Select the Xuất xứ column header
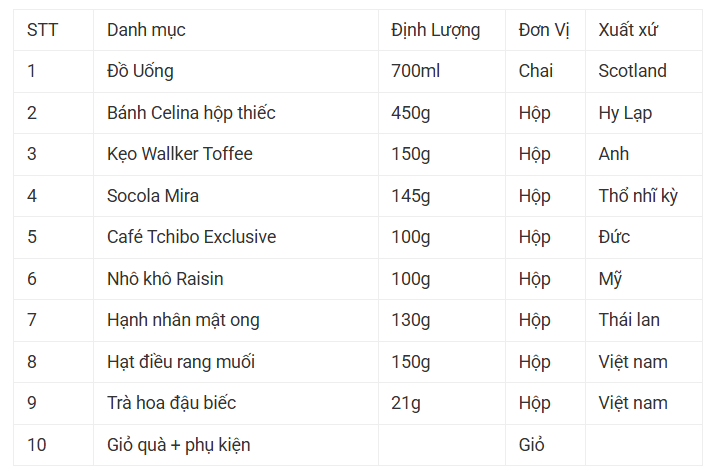This screenshot has width=712, height=471. pyautogui.click(x=628, y=30)
